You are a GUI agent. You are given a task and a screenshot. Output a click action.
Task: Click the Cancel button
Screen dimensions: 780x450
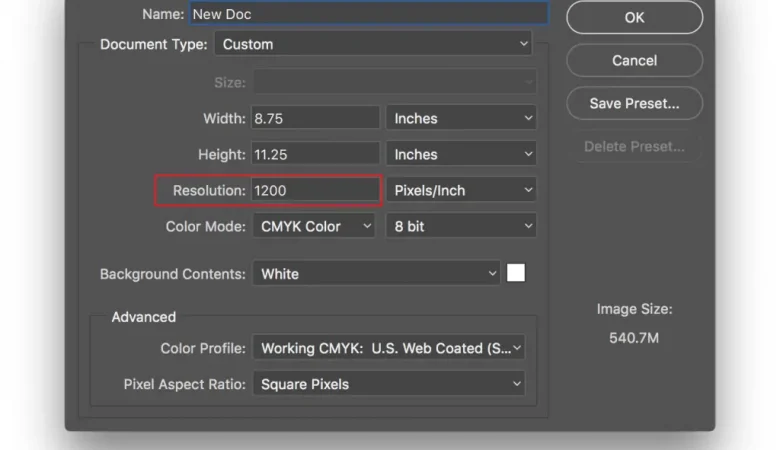tap(634, 60)
